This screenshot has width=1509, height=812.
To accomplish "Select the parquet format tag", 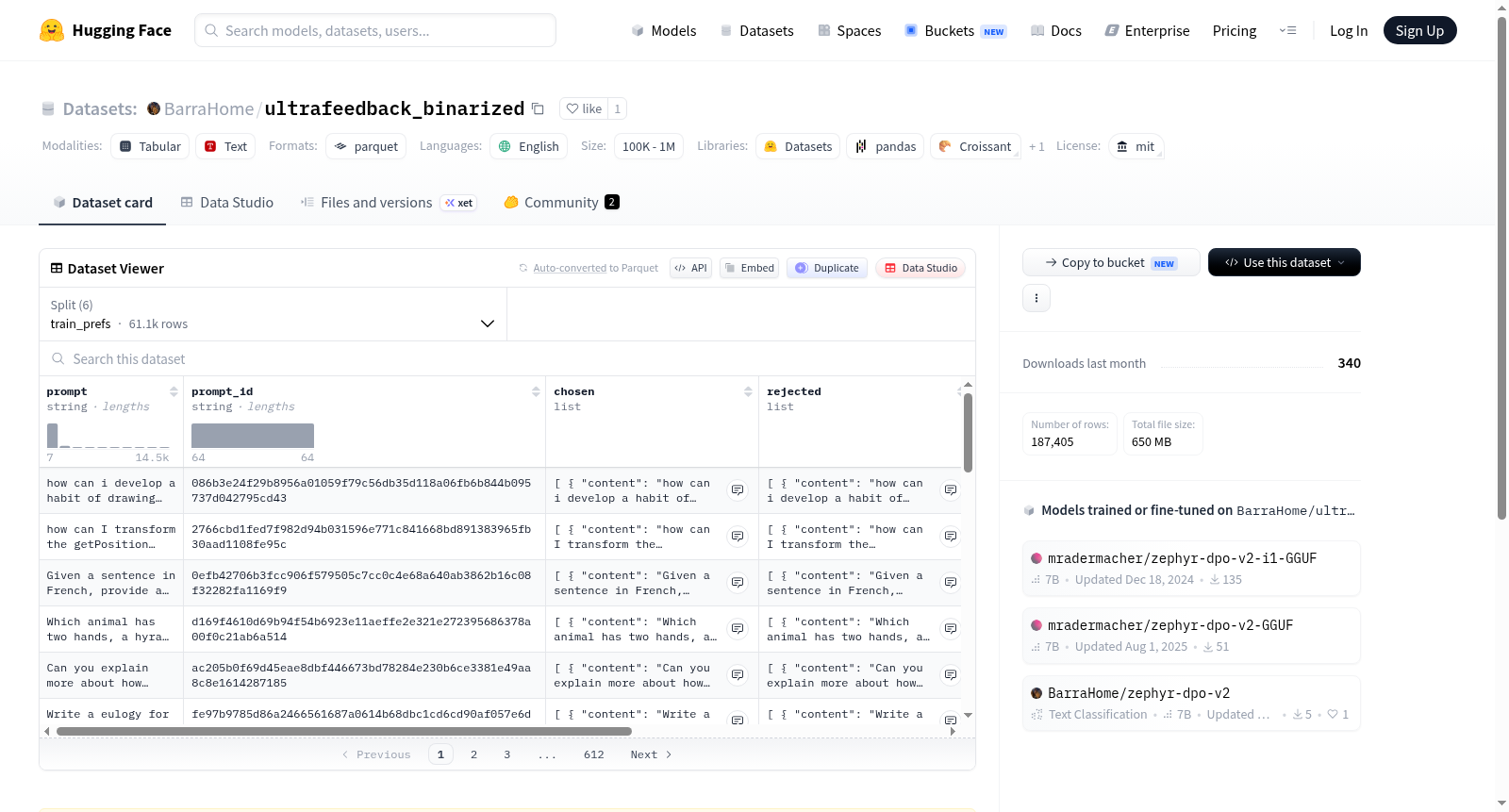I will (x=366, y=146).
